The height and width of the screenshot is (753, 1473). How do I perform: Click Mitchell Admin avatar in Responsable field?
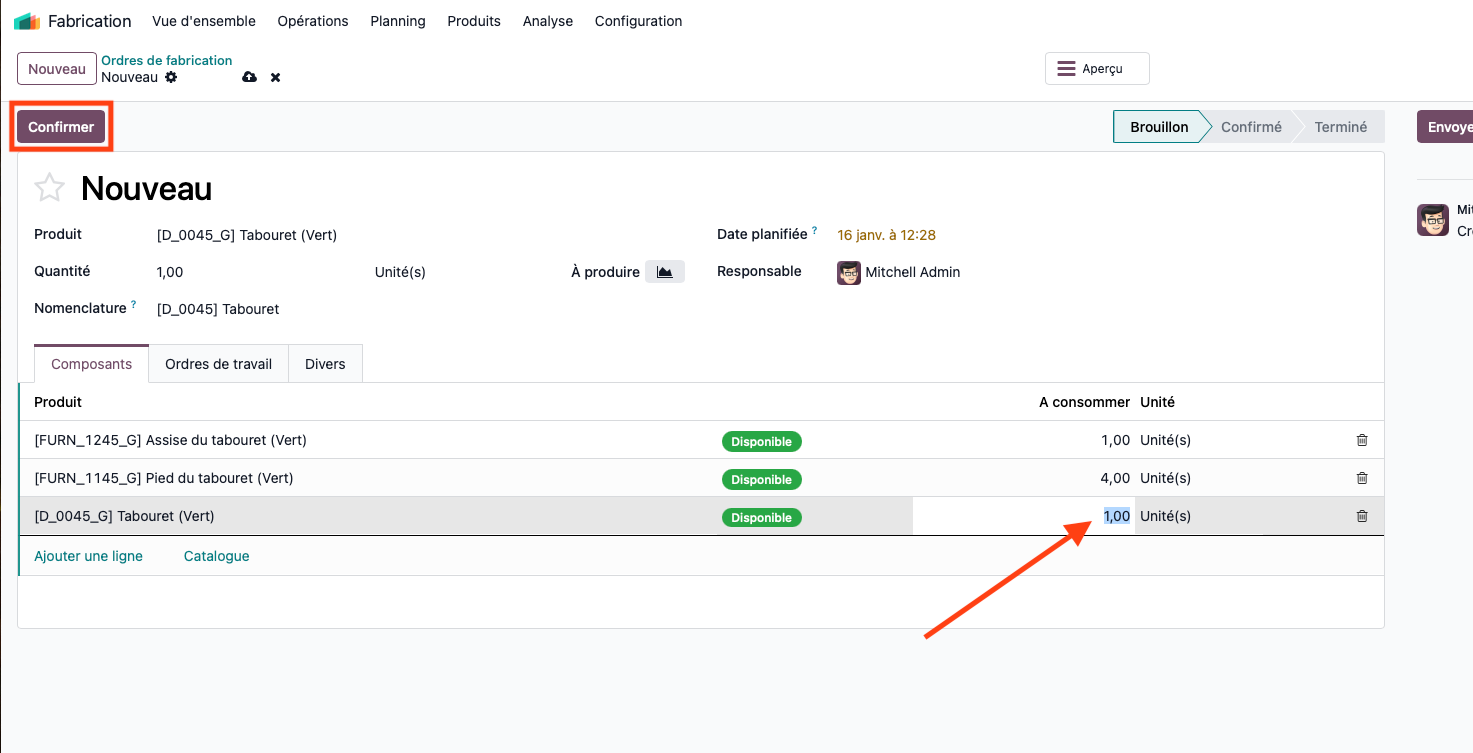849,272
